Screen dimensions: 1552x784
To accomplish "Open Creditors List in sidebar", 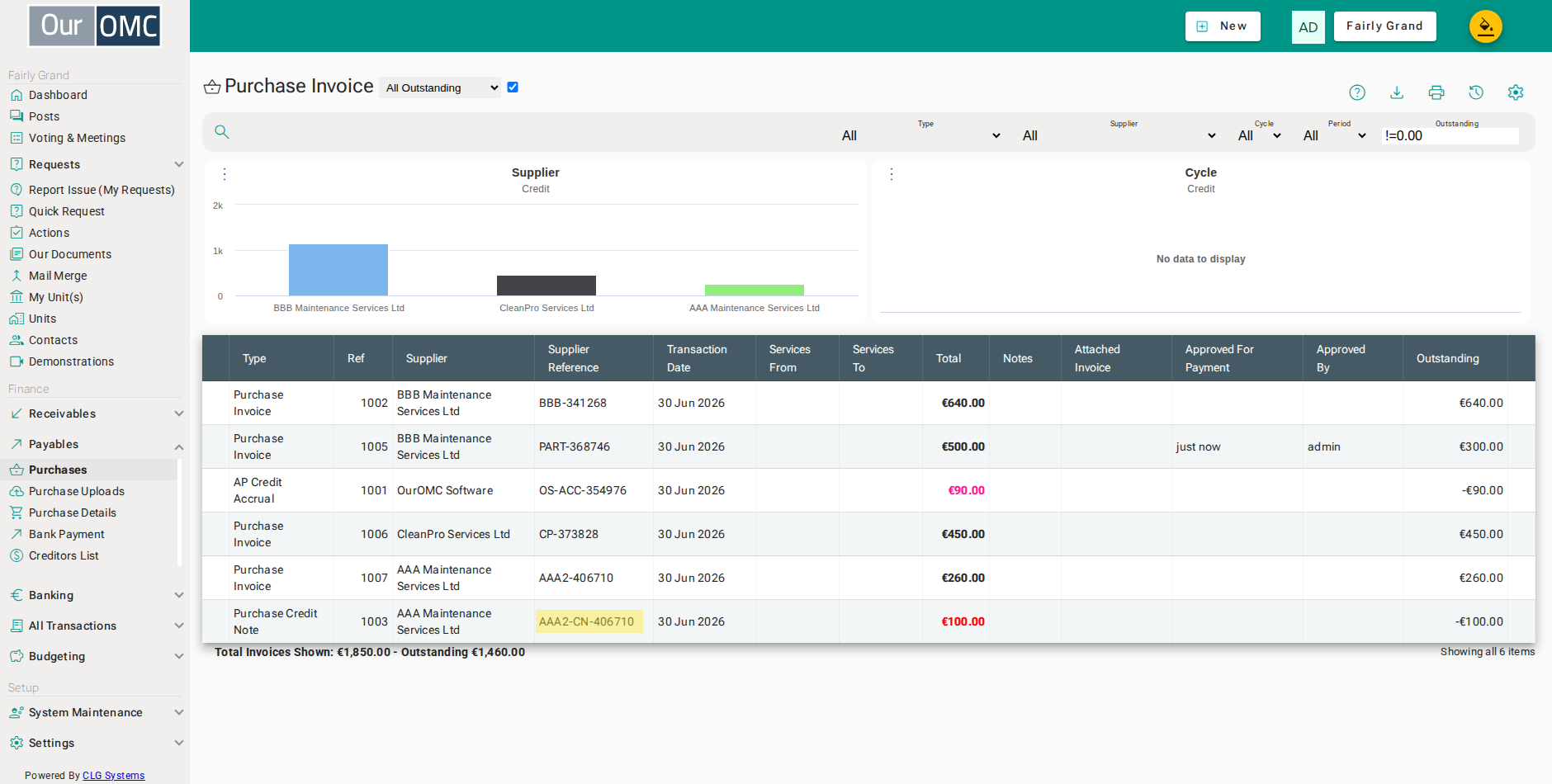I will point(64,555).
